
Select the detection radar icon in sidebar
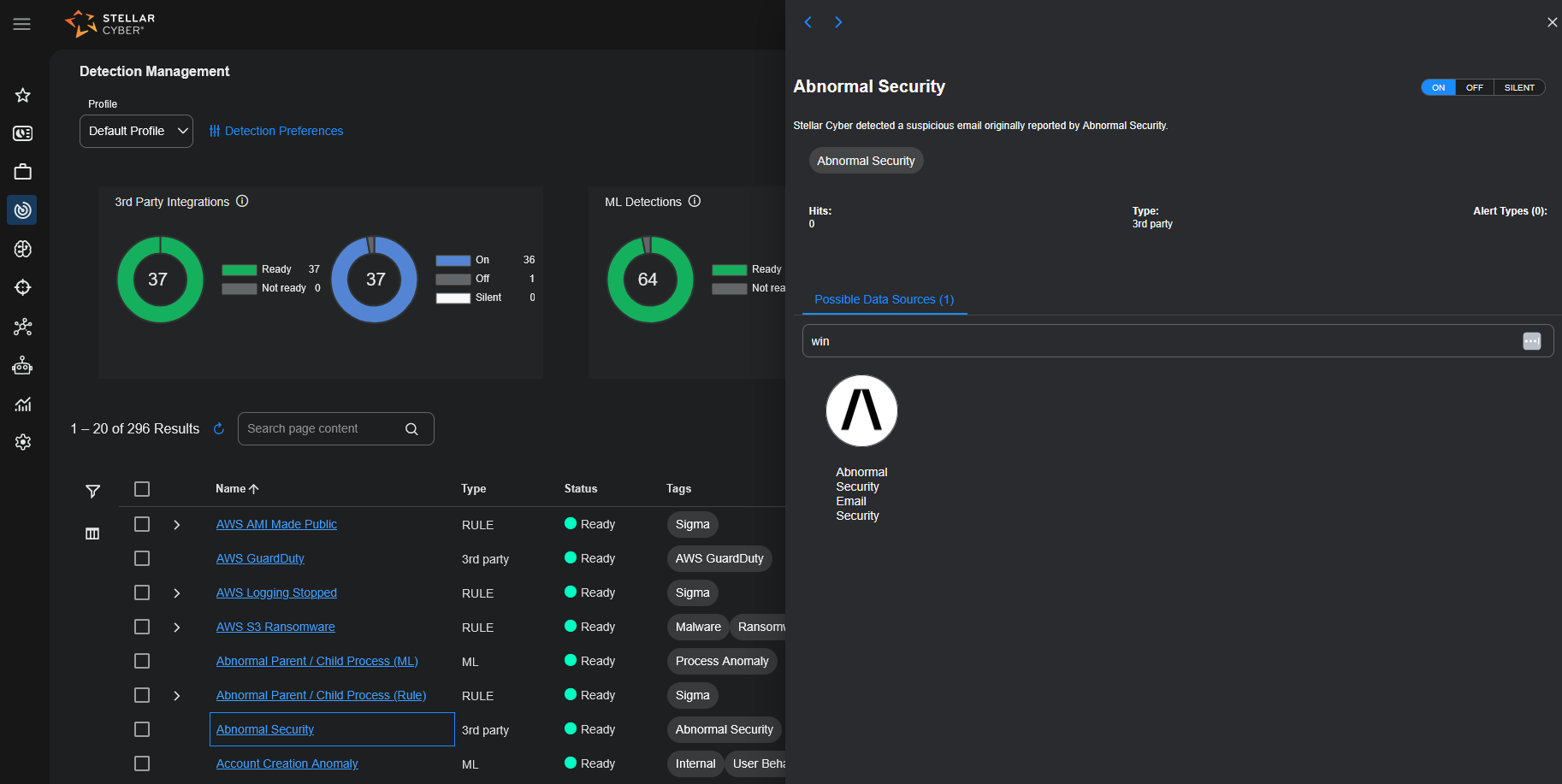pos(23,210)
